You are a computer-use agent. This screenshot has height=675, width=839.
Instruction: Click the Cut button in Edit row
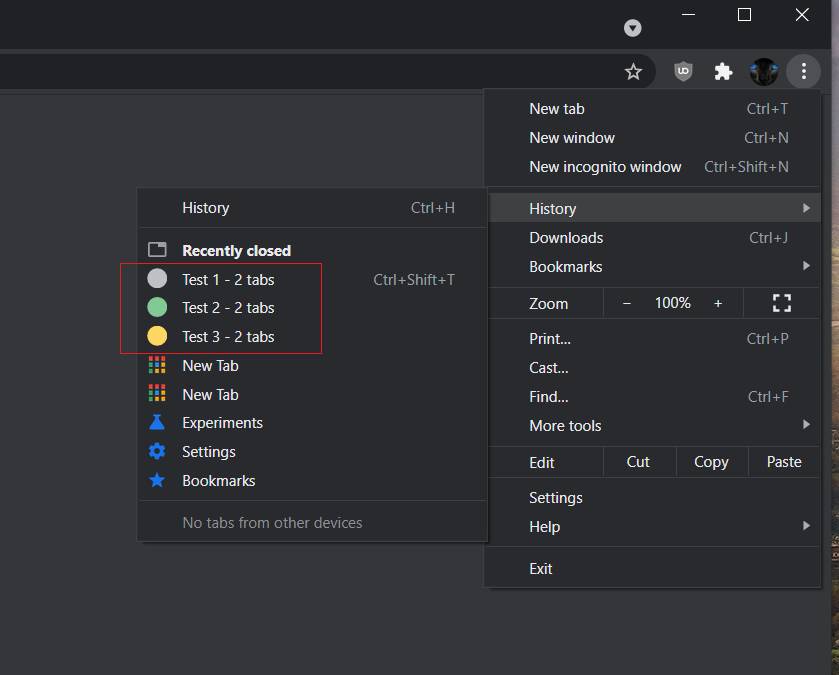[x=638, y=462]
